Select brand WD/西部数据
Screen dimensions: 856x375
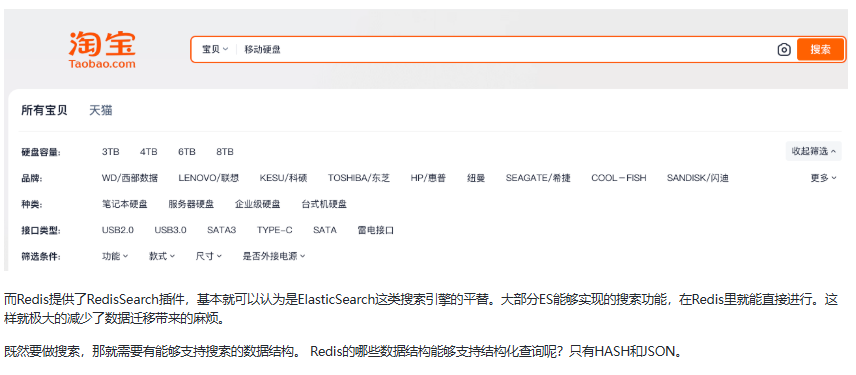[130, 178]
